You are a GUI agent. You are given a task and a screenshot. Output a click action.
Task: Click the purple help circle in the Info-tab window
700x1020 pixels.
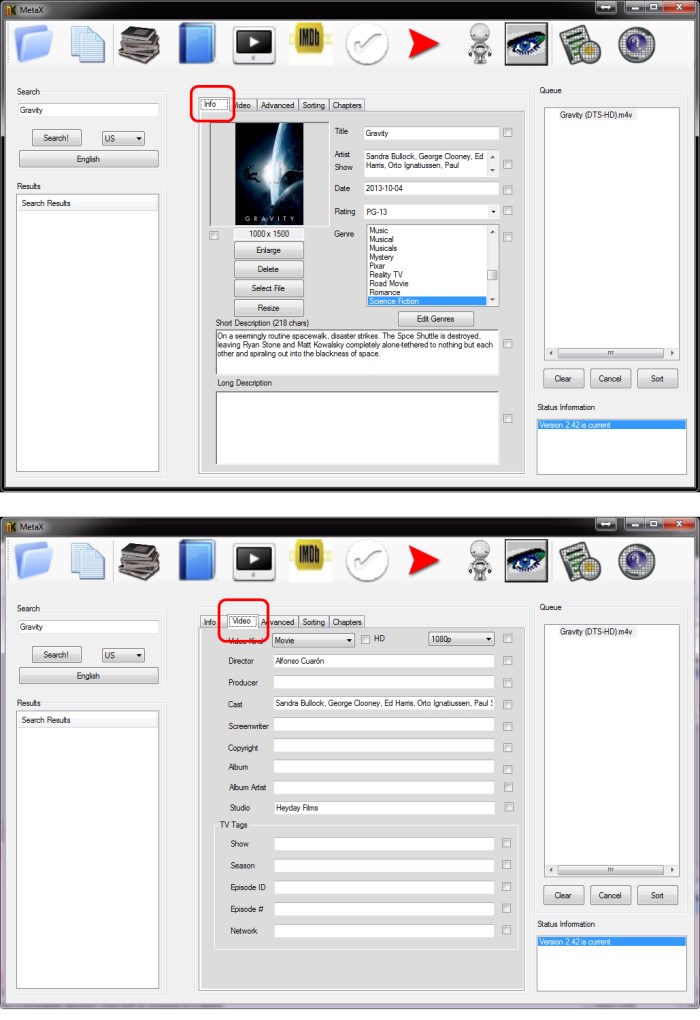click(x=636, y=45)
